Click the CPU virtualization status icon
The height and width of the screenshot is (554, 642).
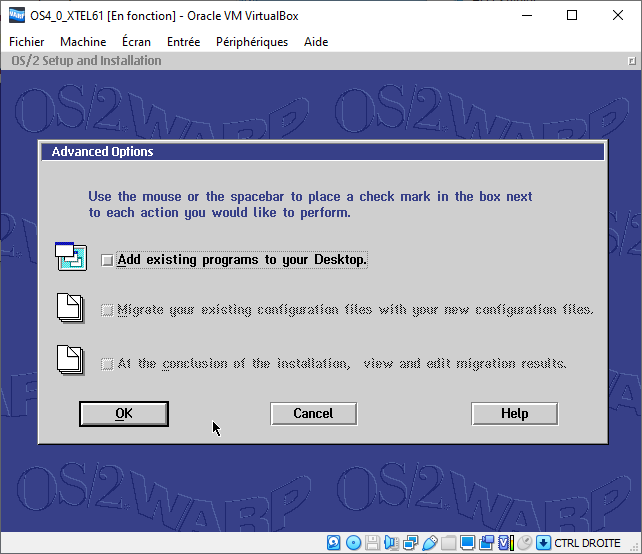(x=506, y=543)
